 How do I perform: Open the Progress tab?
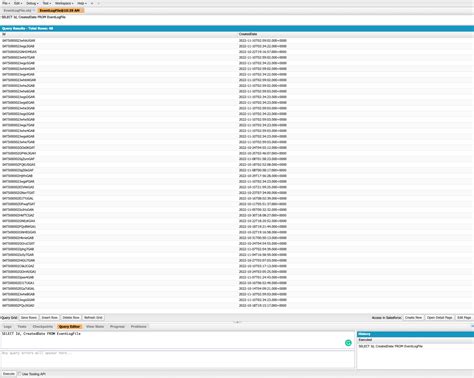[x=117, y=326]
